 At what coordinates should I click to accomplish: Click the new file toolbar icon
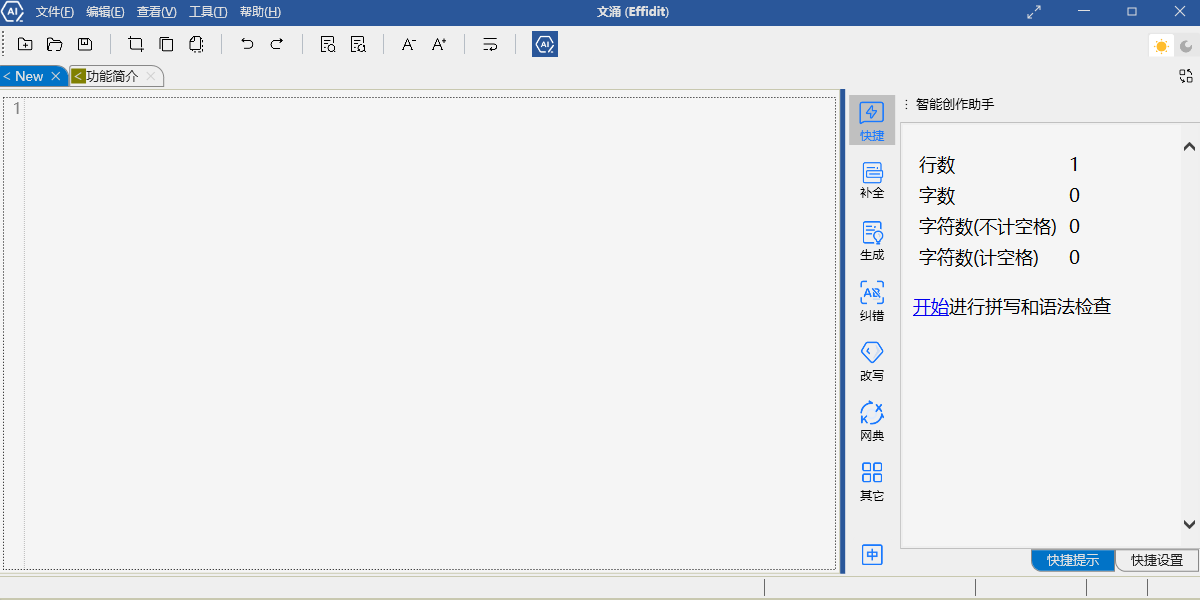point(25,44)
